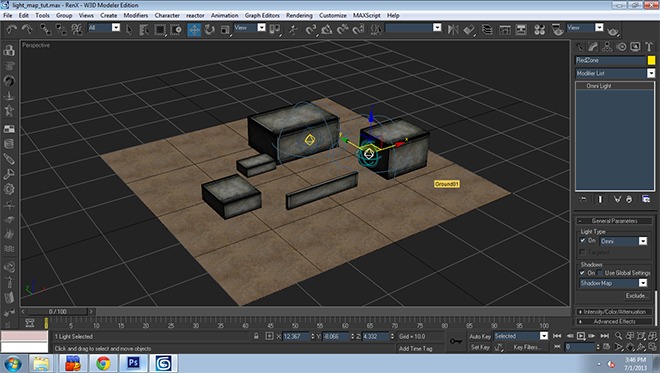Toggle the Shadows On checkbox

(583, 273)
